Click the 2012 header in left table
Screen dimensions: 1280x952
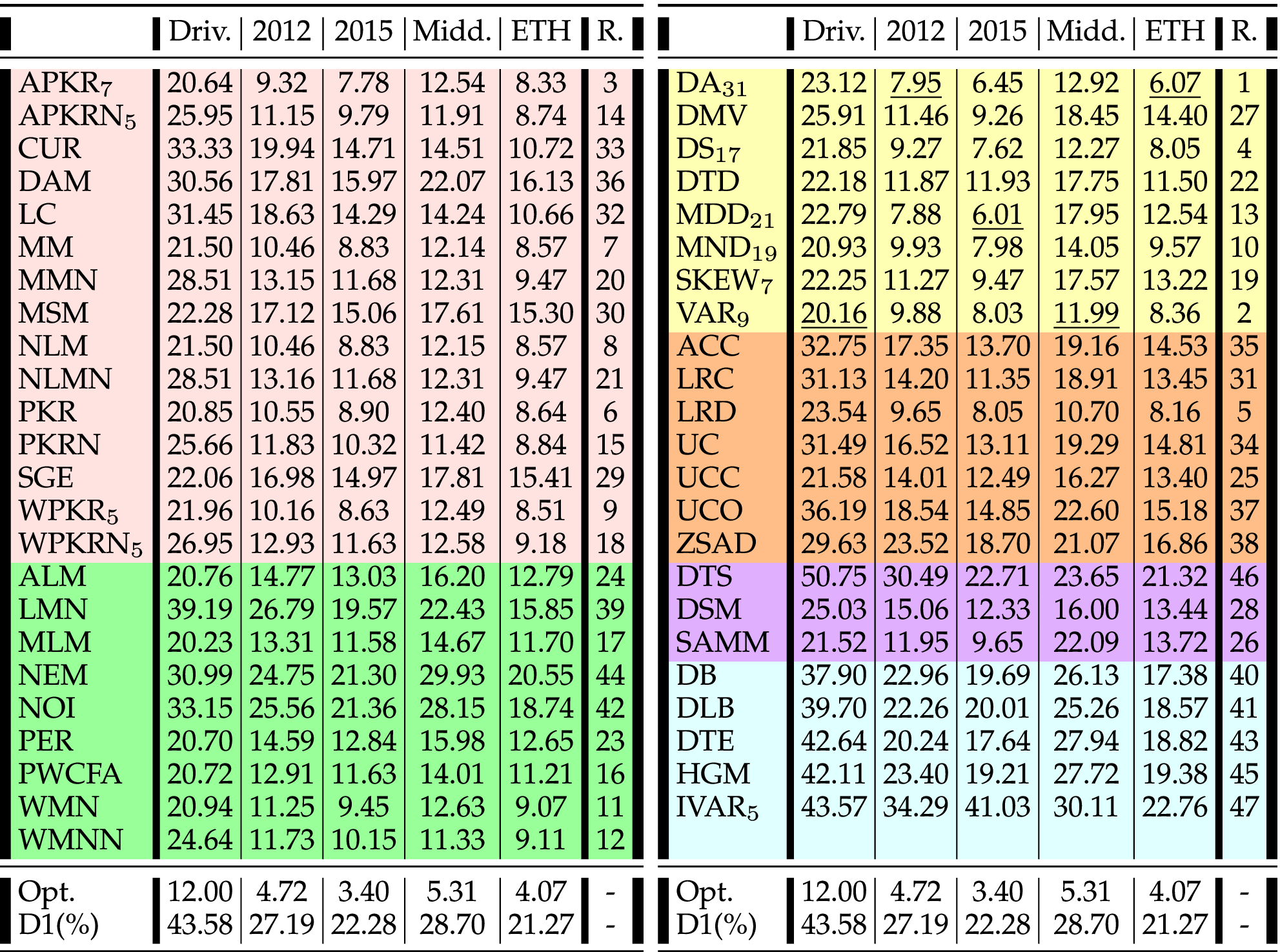281,31
